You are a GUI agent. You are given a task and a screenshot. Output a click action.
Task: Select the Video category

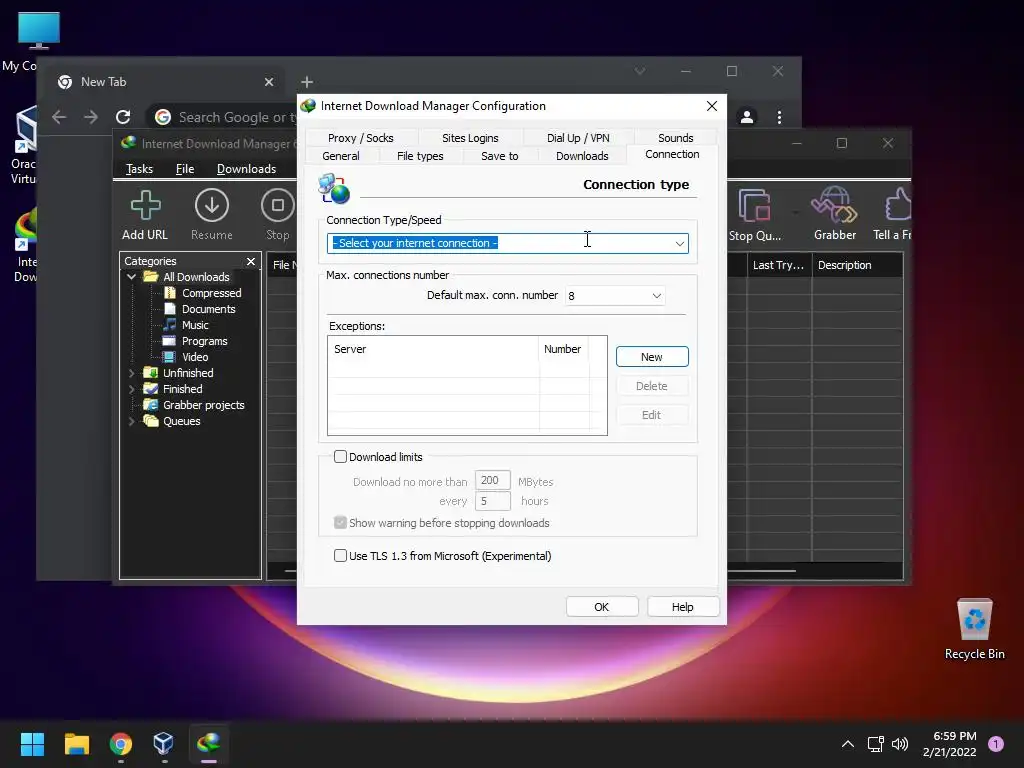(x=195, y=357)
